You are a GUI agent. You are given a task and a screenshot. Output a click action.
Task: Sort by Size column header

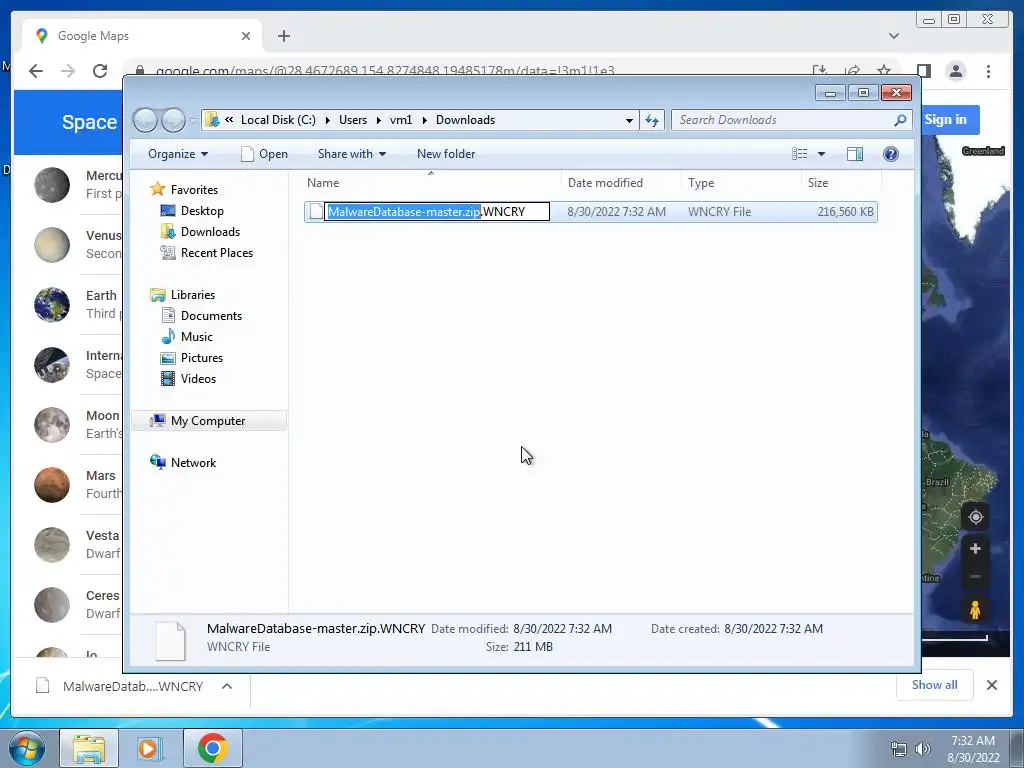841,183
